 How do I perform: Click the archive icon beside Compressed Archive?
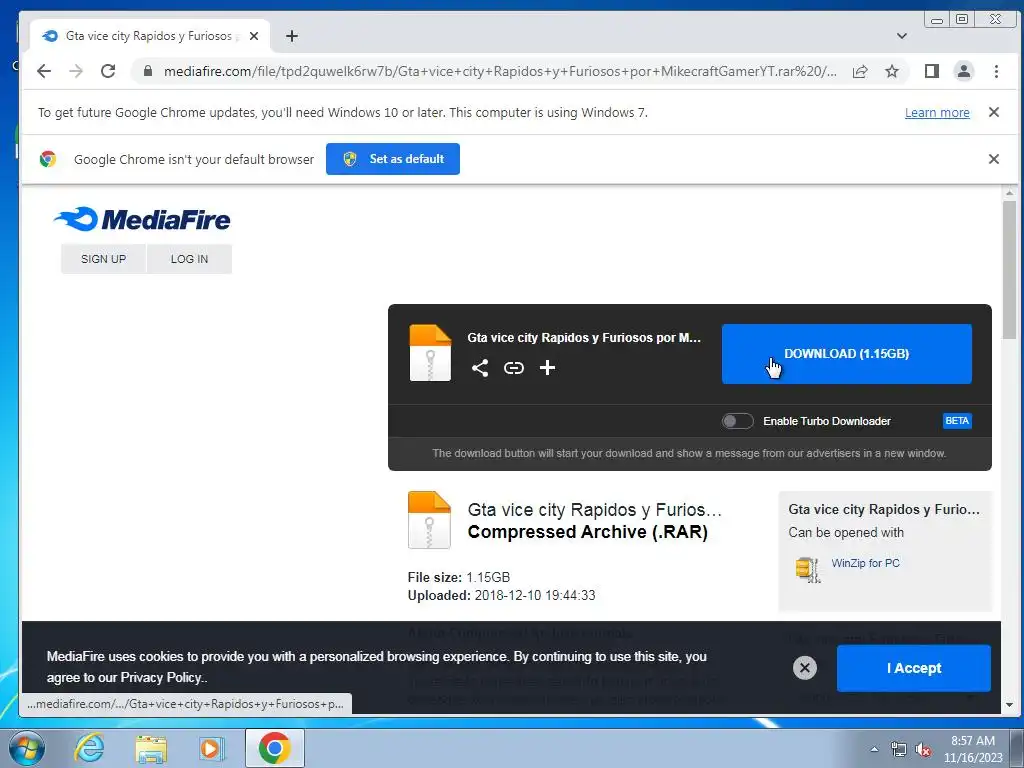tap(429, 520)
